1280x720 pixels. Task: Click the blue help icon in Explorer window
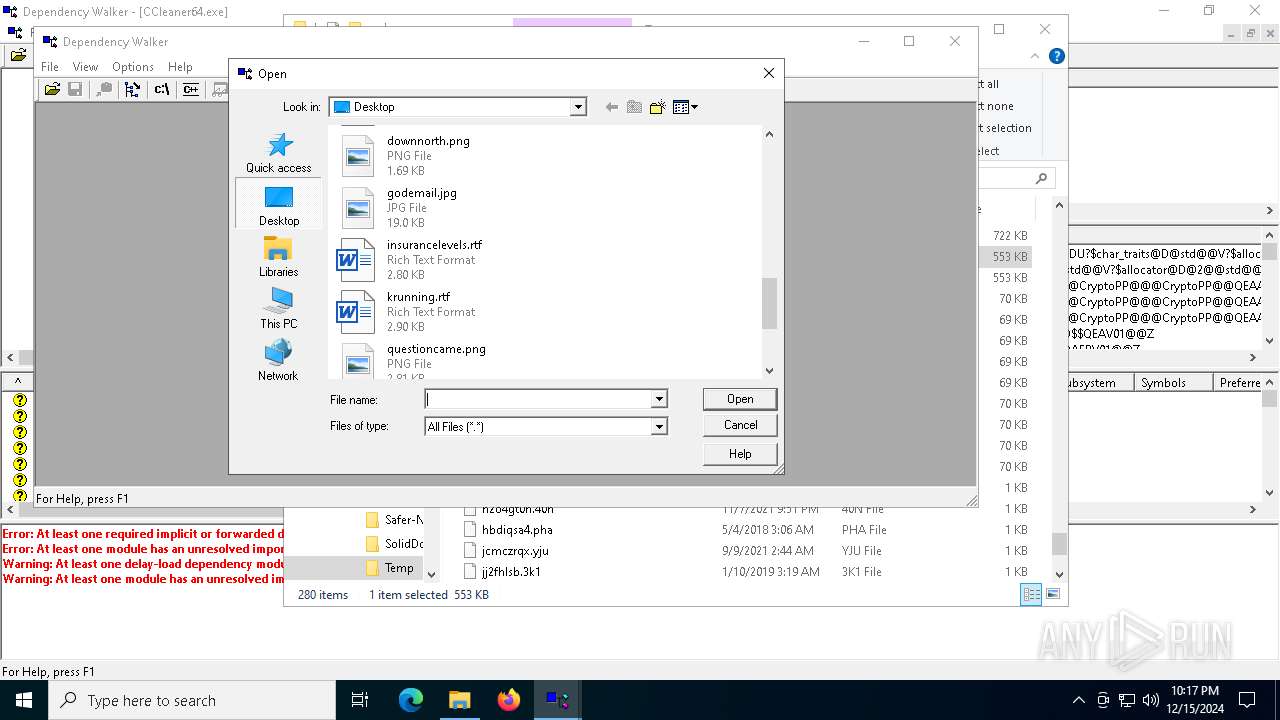click(x=1056, y=56)
